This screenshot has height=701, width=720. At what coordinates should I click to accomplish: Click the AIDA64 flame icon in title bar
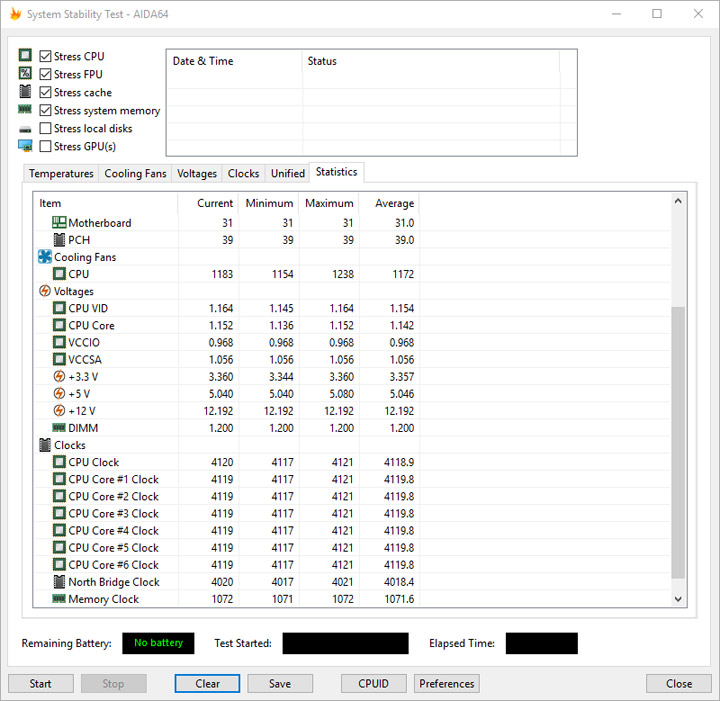16,14
